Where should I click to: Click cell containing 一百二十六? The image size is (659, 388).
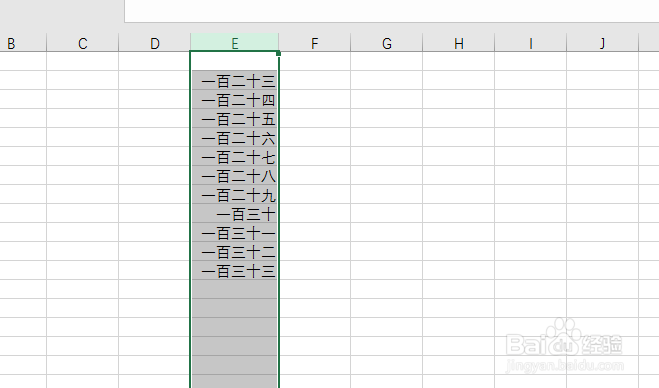click(x=235, y=137)
